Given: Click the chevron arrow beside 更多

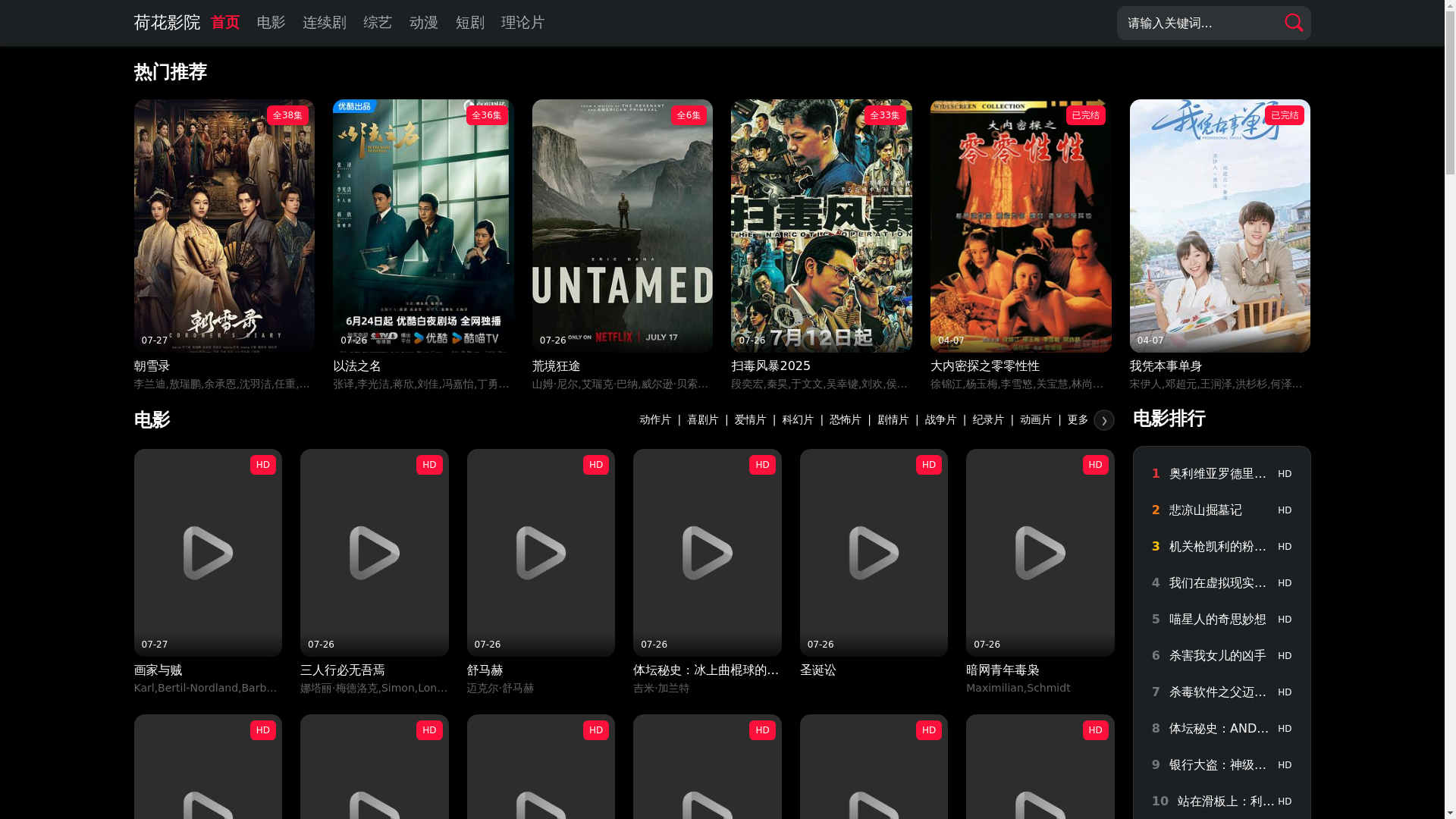Looking at the screenshot, I should pos(1104,420).
